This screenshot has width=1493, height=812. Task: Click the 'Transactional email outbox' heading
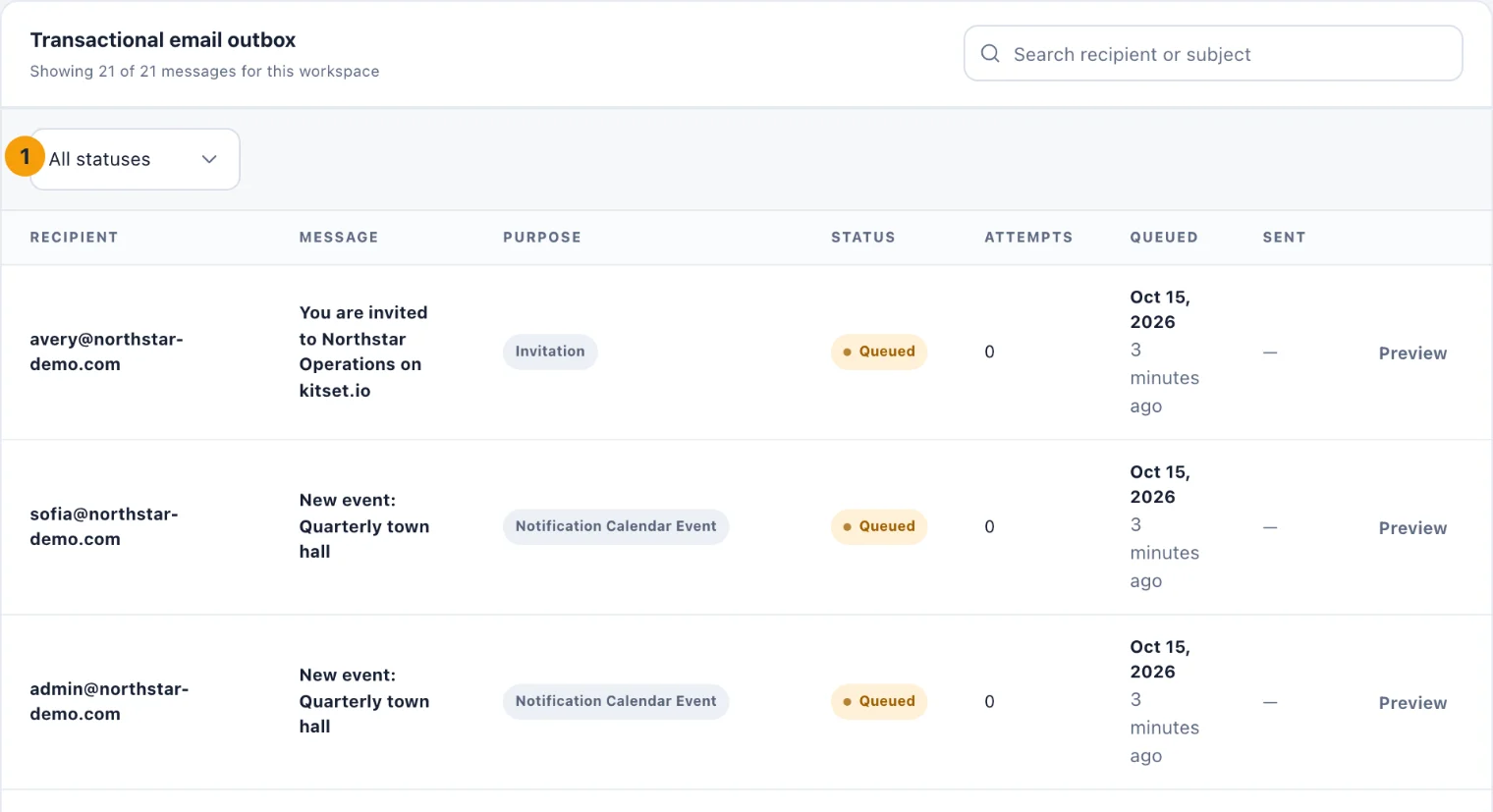click(x=163, y=40)
